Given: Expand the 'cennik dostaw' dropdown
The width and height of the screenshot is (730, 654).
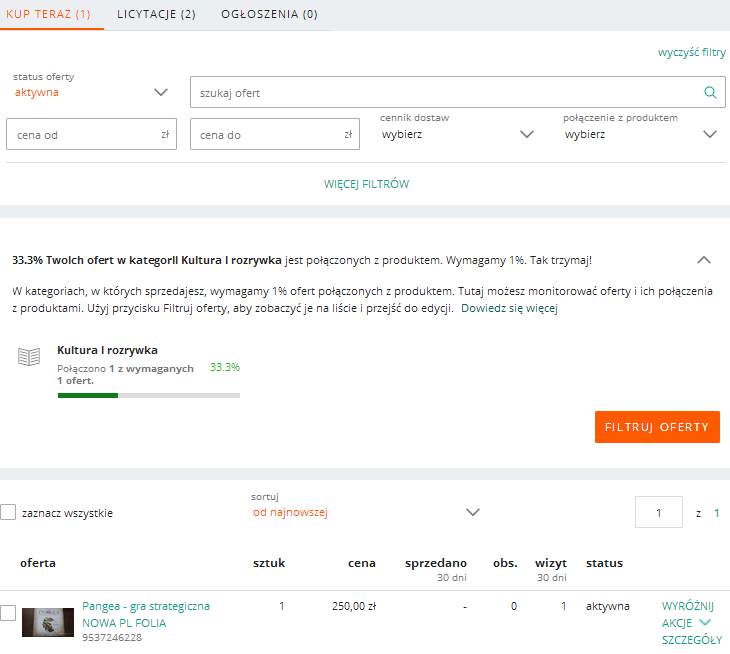Looking at the screenshot, I should click(458, 134).
